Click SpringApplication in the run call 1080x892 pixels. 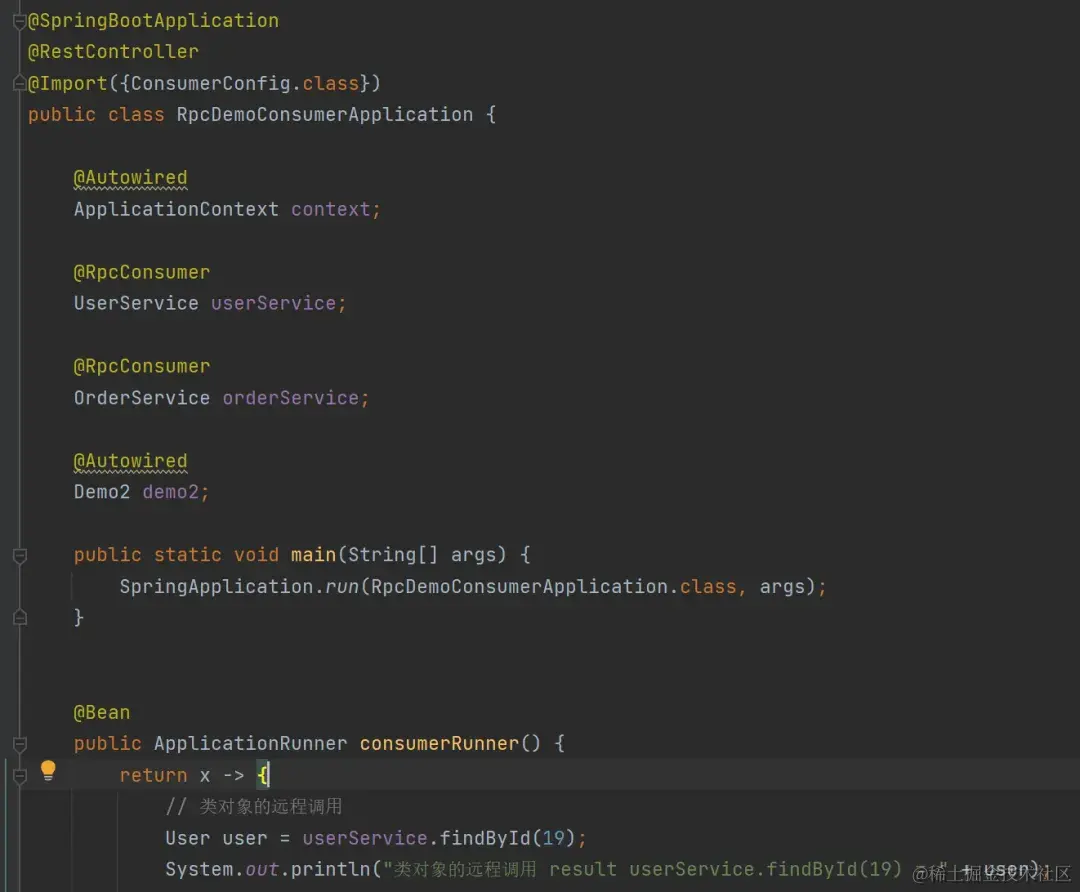216,587
